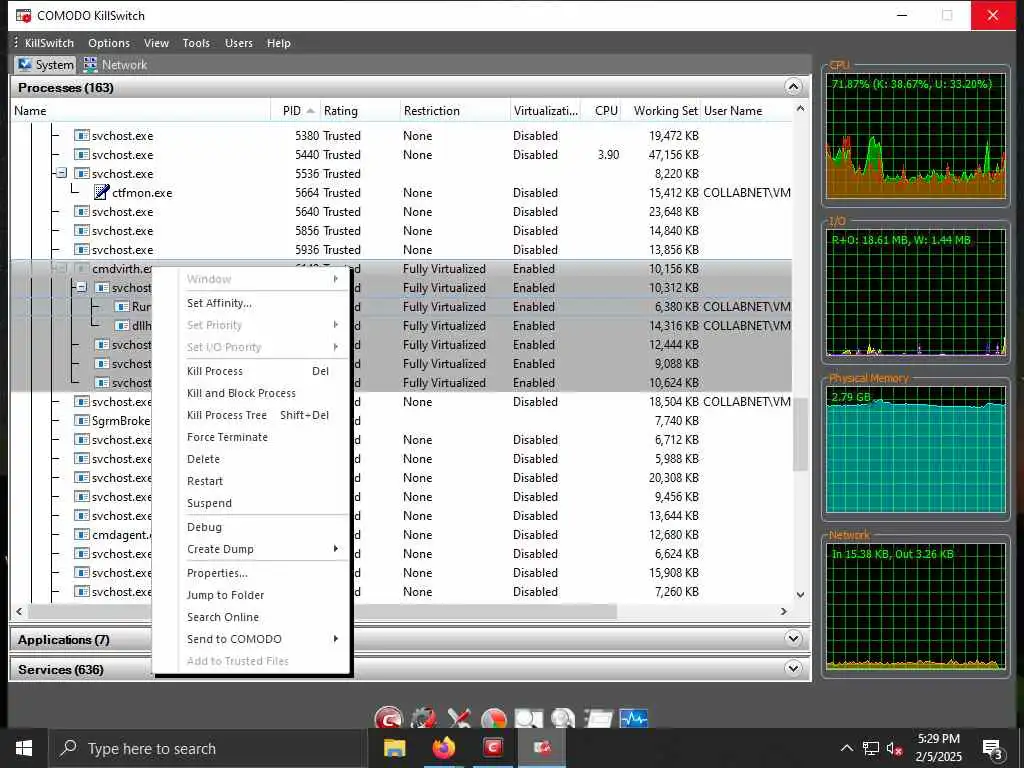
Task: Expand the Applications panel
Action: pyautogui.click(x=793, y=639)
